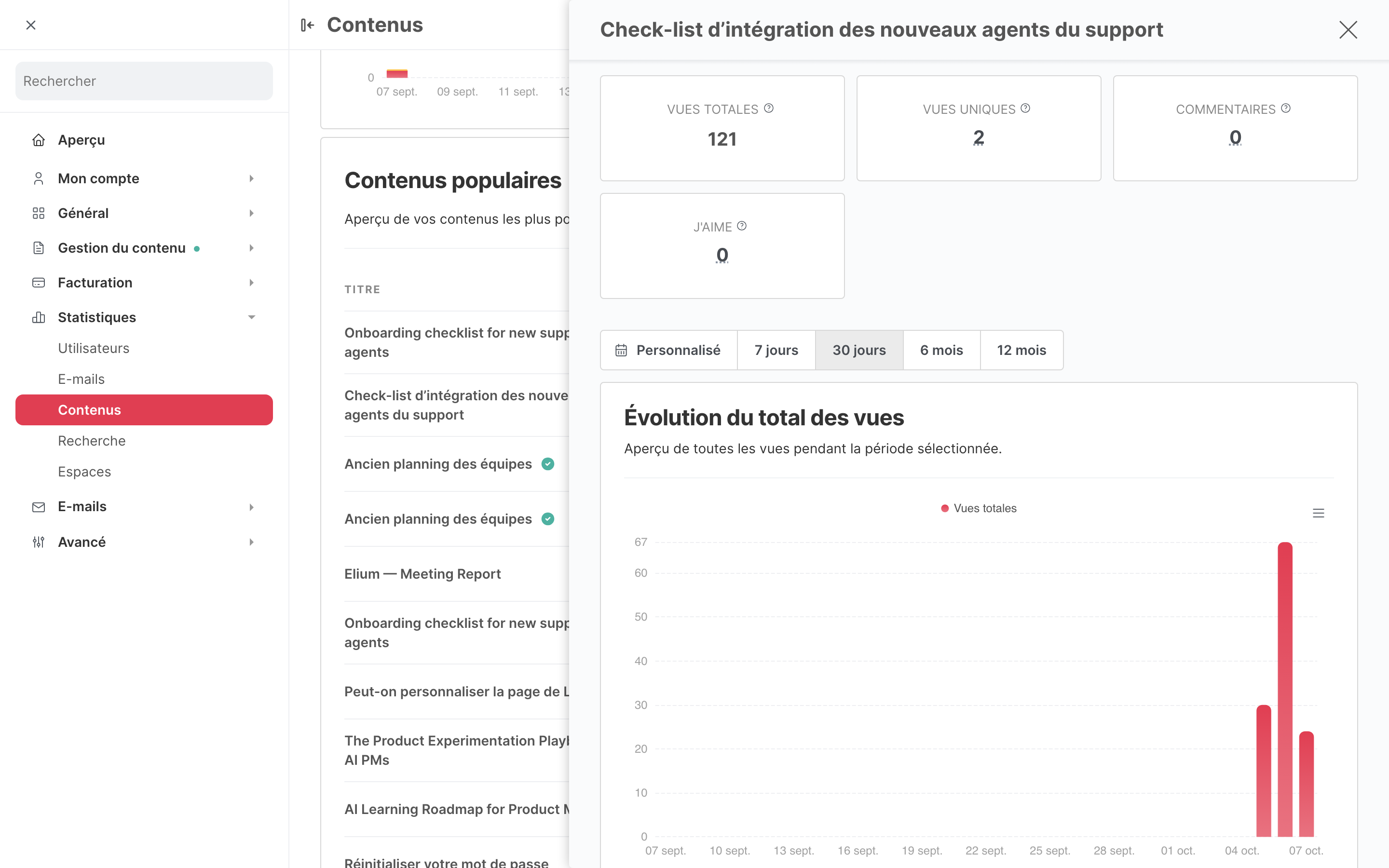
Task: Select the 7 jours period
Action: coord(776,350)
